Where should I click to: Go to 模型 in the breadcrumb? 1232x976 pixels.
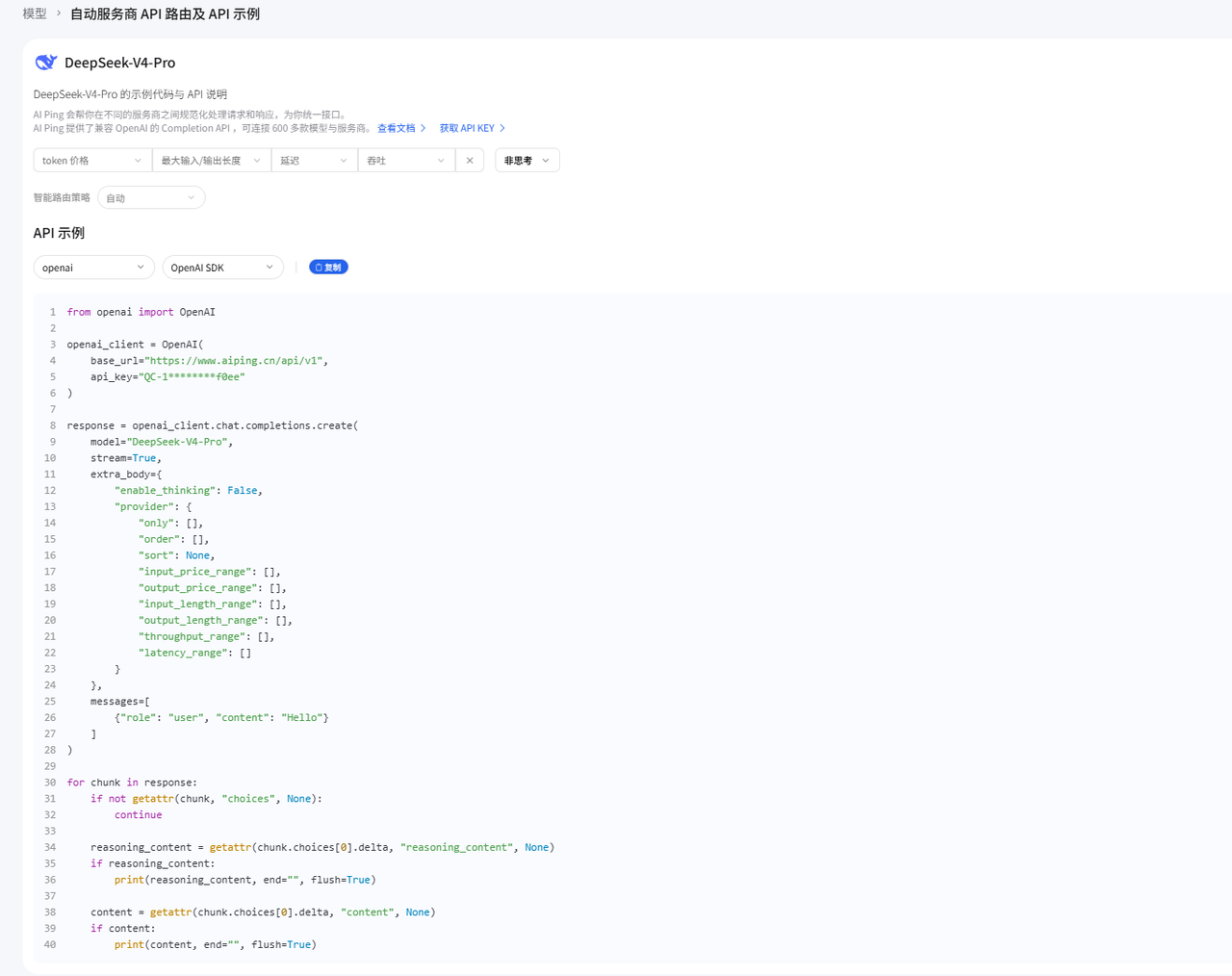point(35,14)
